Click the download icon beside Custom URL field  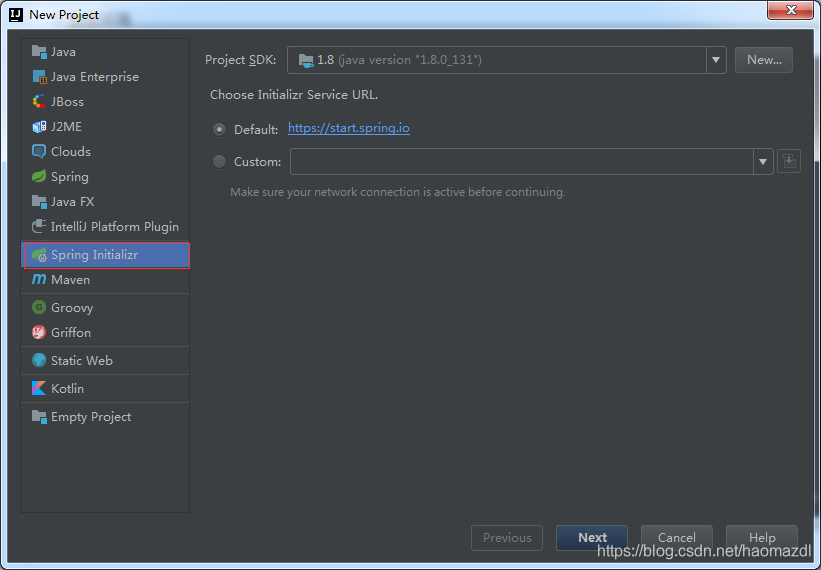coord(789,161)
